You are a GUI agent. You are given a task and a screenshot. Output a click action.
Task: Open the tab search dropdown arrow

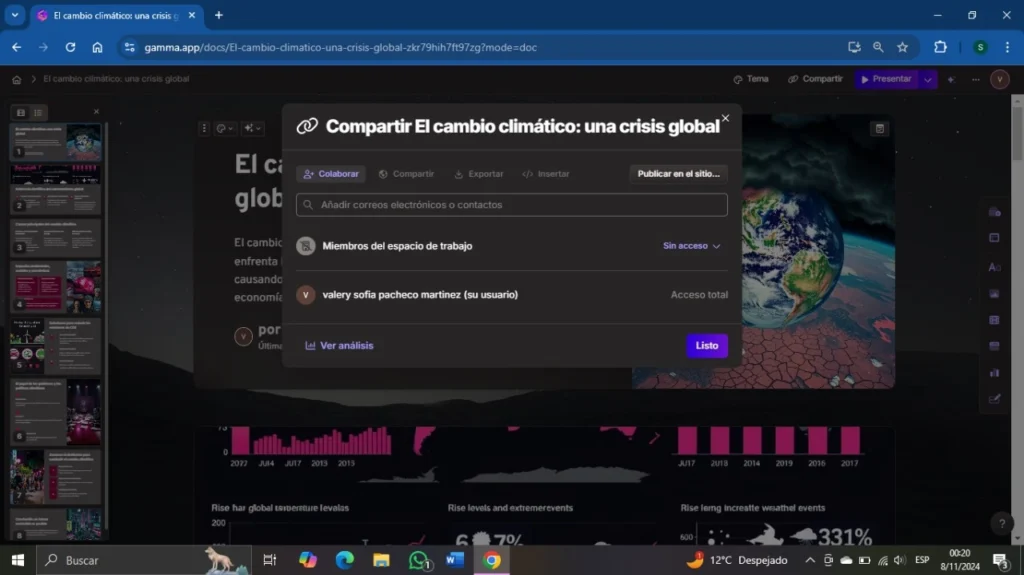14,14
